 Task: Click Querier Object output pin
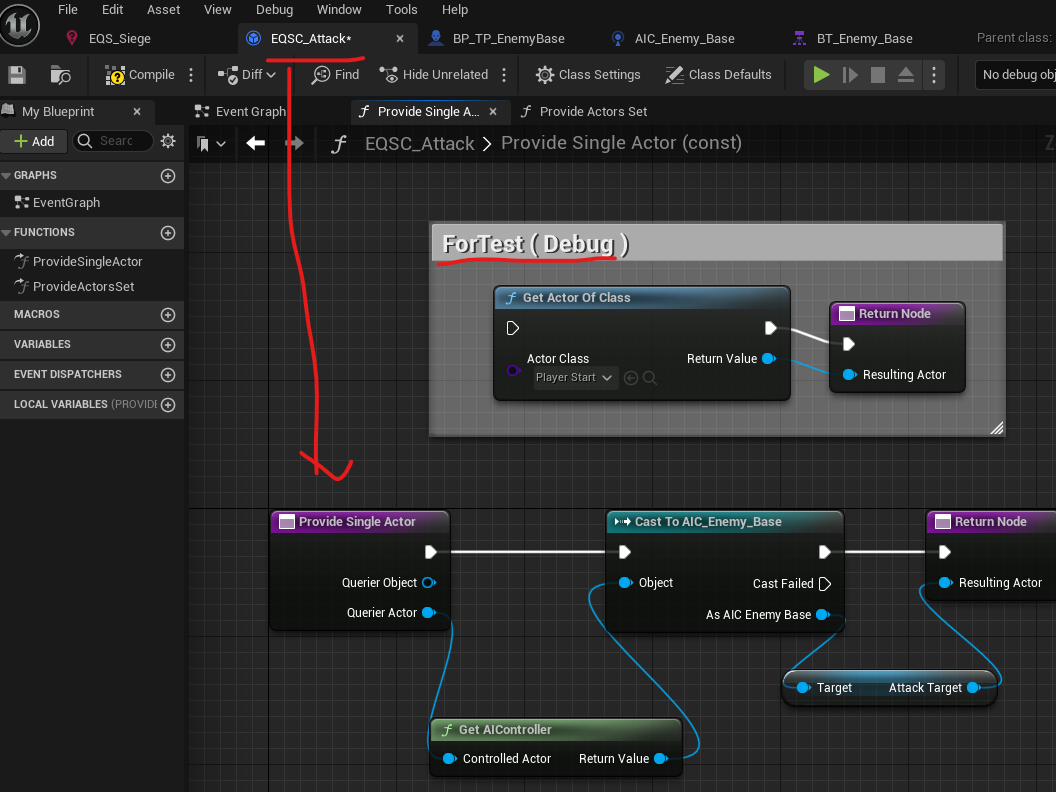[429, 583]
